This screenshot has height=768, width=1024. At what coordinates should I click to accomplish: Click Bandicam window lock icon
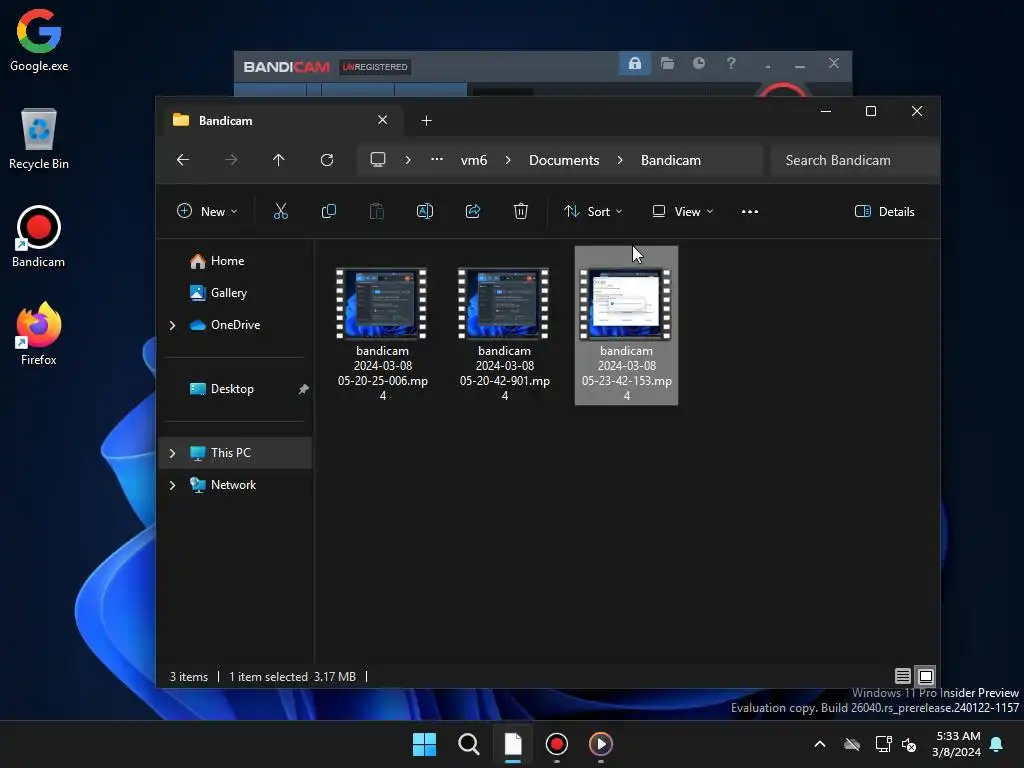pyautogui.click(x=634, y=63)
